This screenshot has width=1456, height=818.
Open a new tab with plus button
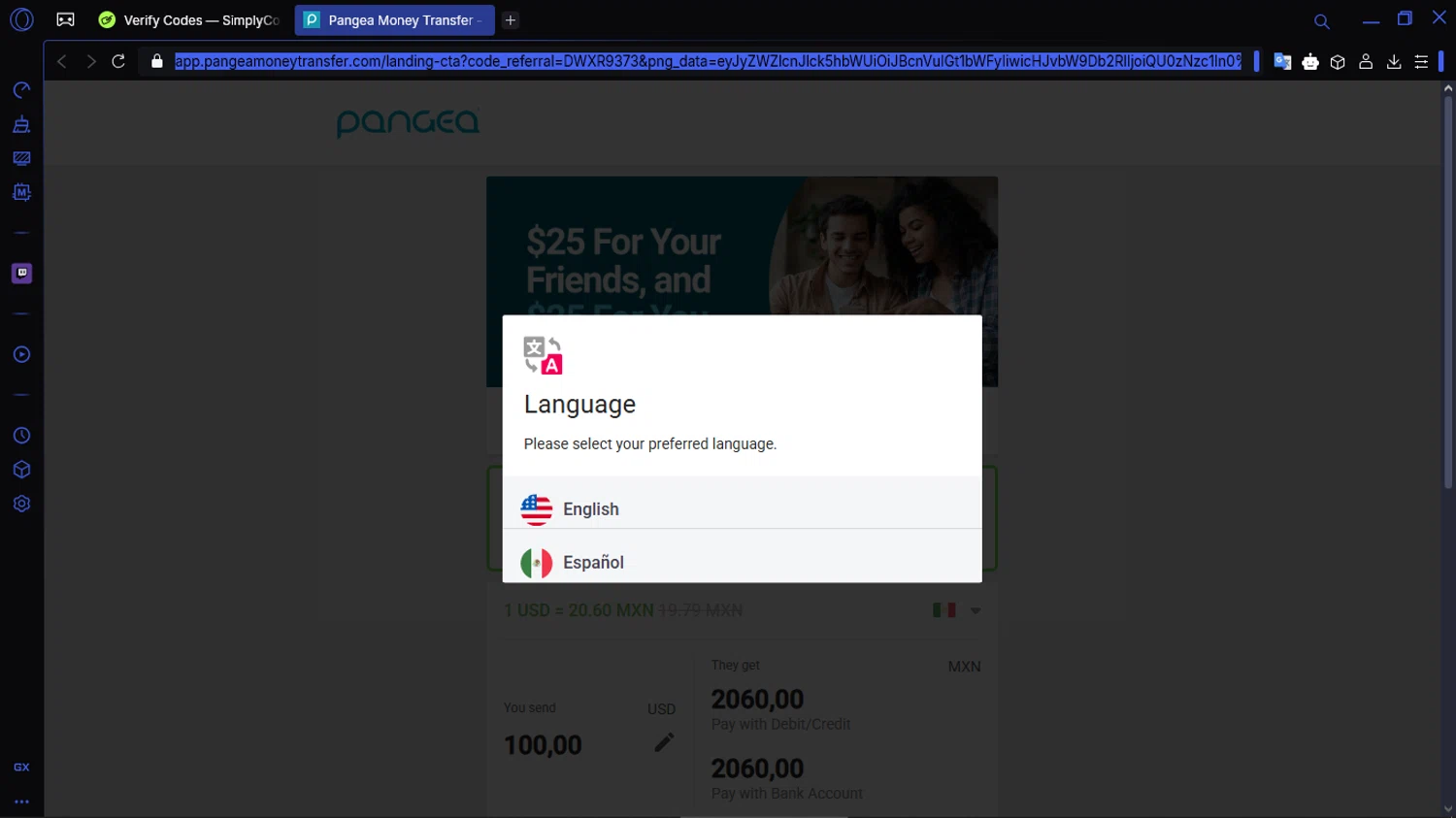pyautogui.click(x=511, y=19)
